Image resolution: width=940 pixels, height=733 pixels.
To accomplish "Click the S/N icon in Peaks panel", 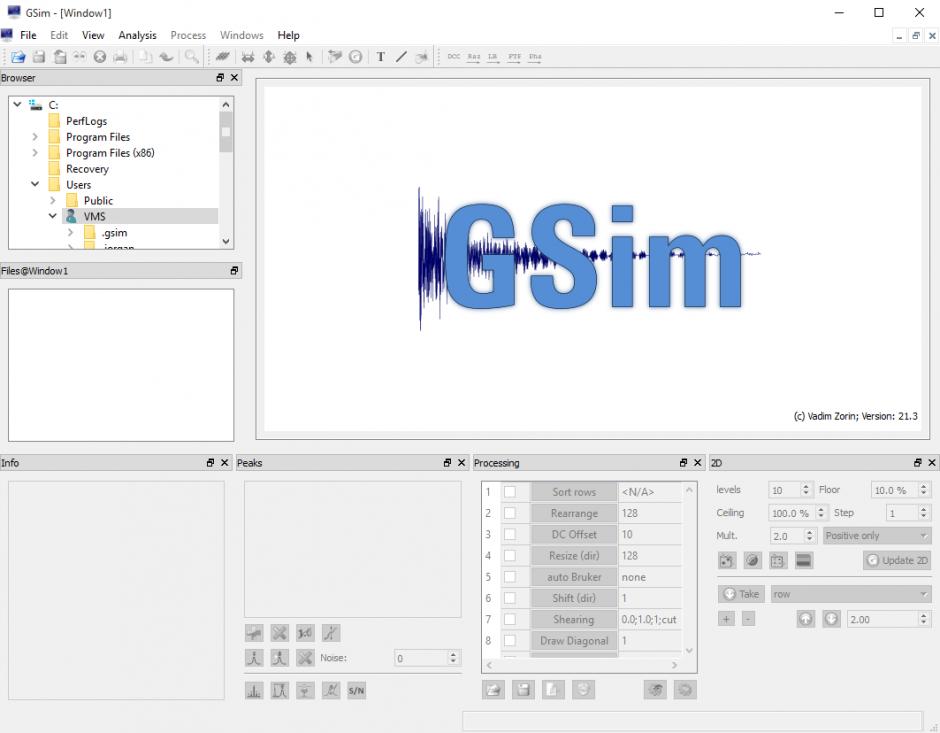I will [356, 690].
